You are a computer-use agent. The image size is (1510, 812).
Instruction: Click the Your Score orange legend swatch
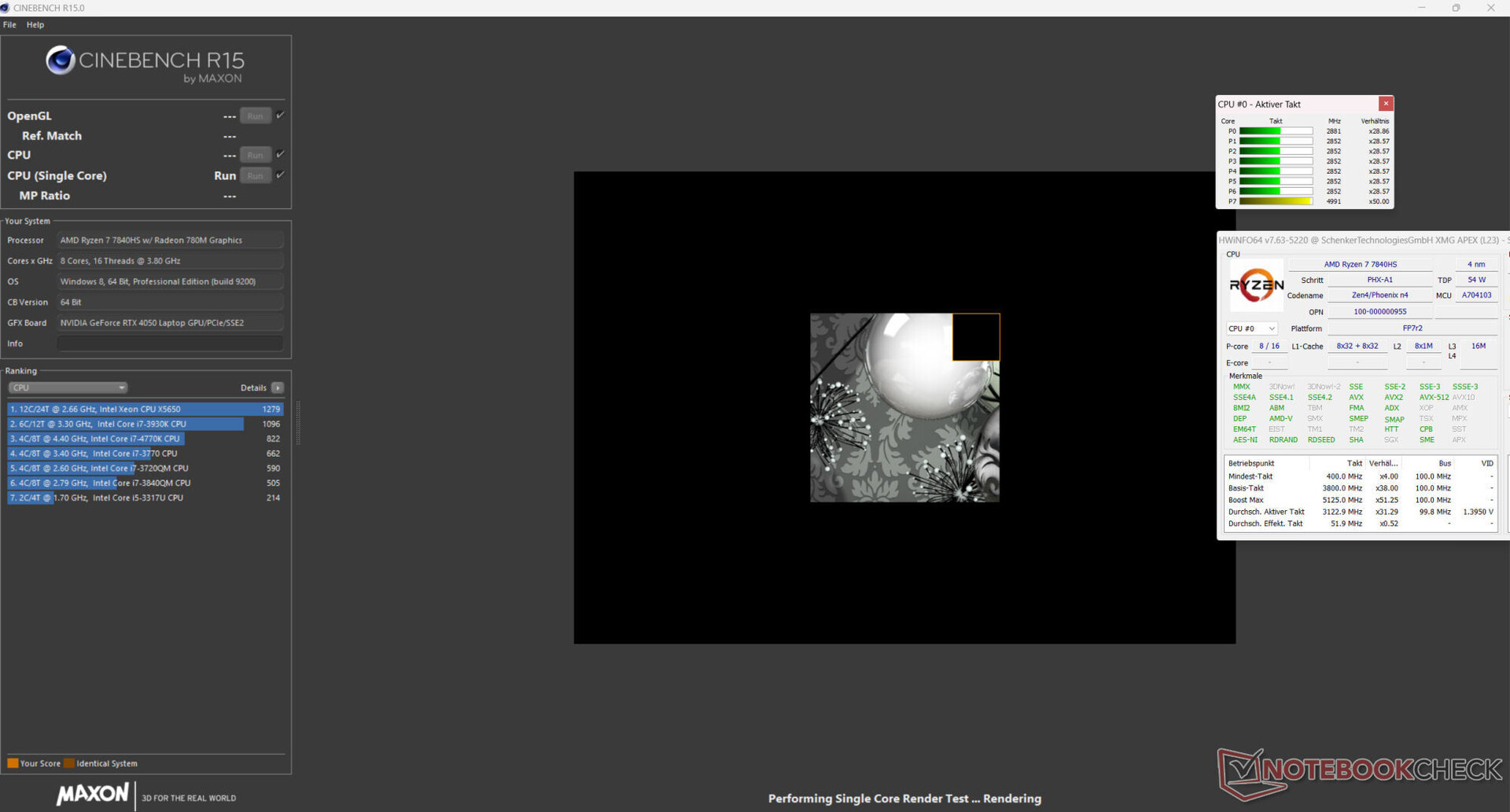13,763
